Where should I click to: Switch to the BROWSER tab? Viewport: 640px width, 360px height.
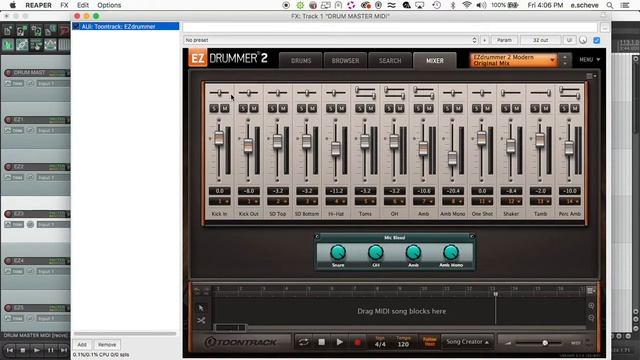coord(345,60)
